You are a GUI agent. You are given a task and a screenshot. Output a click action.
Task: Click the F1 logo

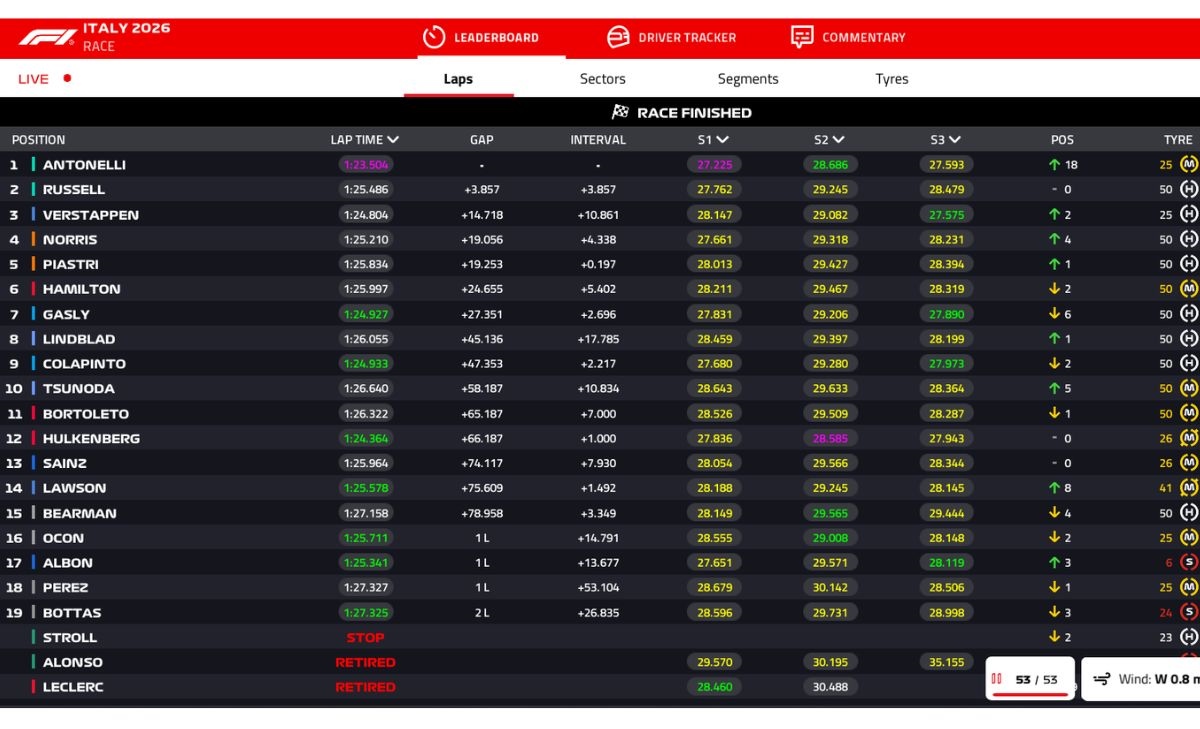(x=47, y=37)
